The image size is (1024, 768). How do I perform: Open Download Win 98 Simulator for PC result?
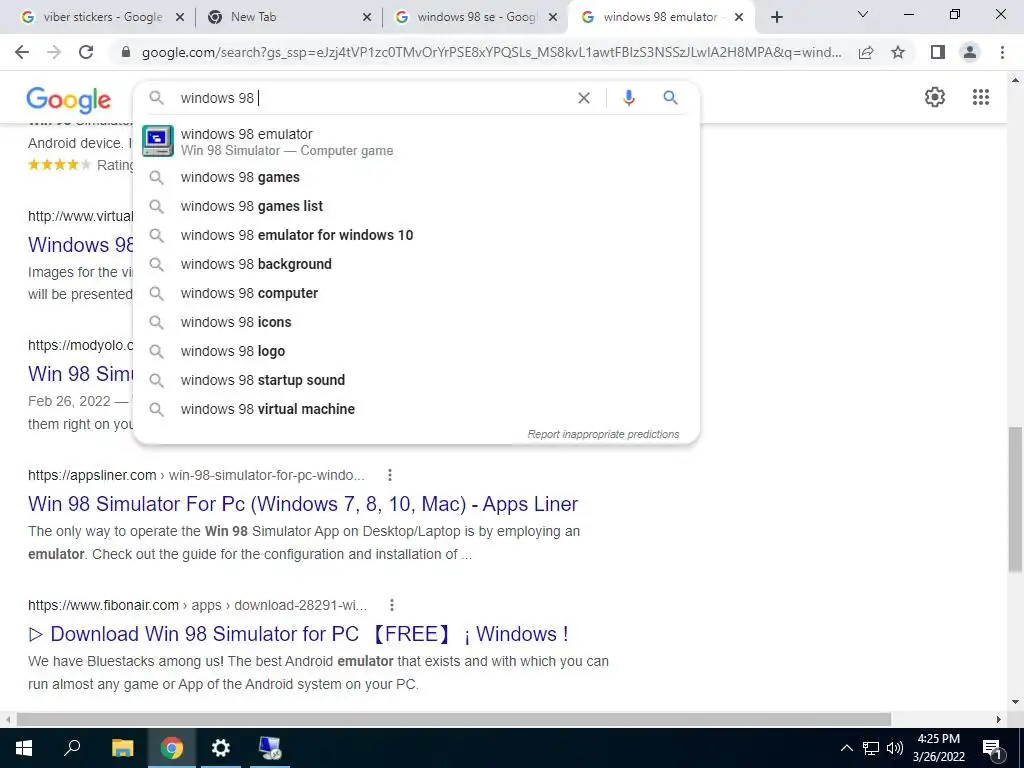pos(298,634)
